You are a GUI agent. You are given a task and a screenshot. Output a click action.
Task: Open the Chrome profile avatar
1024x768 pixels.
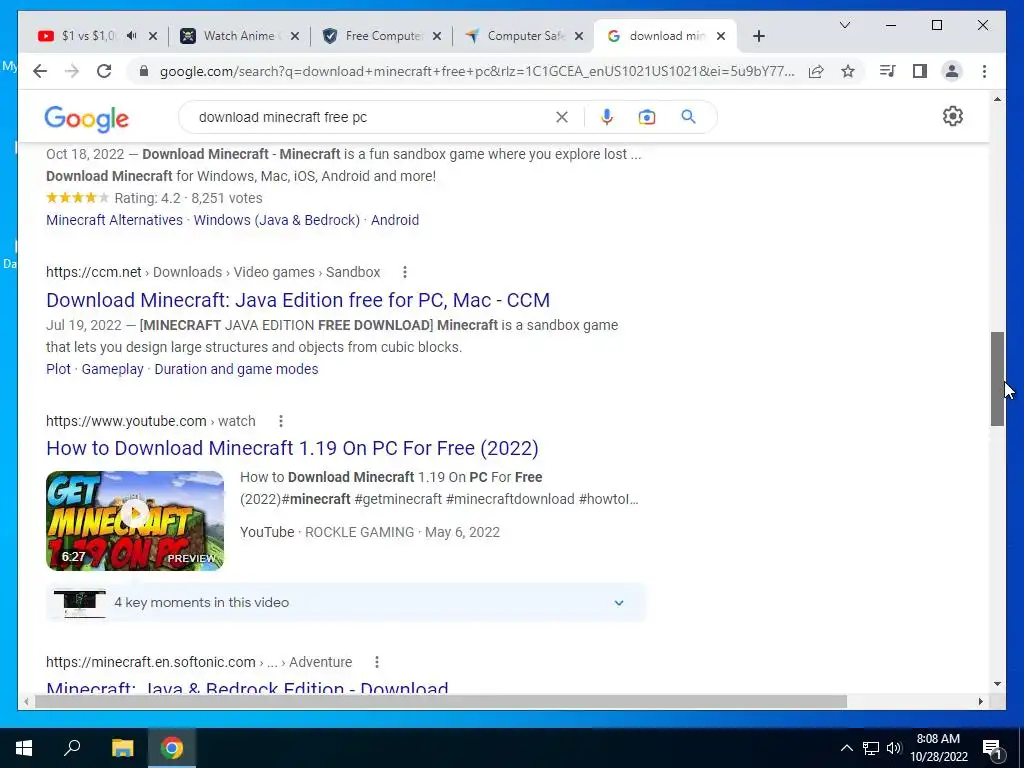tap(952, 71)
